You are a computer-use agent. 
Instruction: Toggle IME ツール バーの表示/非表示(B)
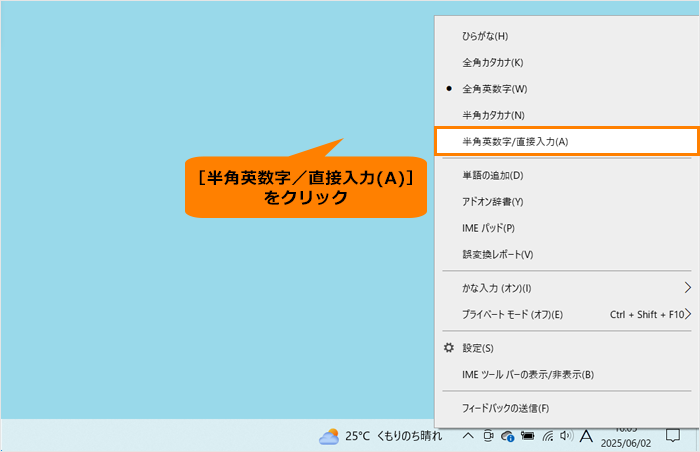tap(566, 374)
